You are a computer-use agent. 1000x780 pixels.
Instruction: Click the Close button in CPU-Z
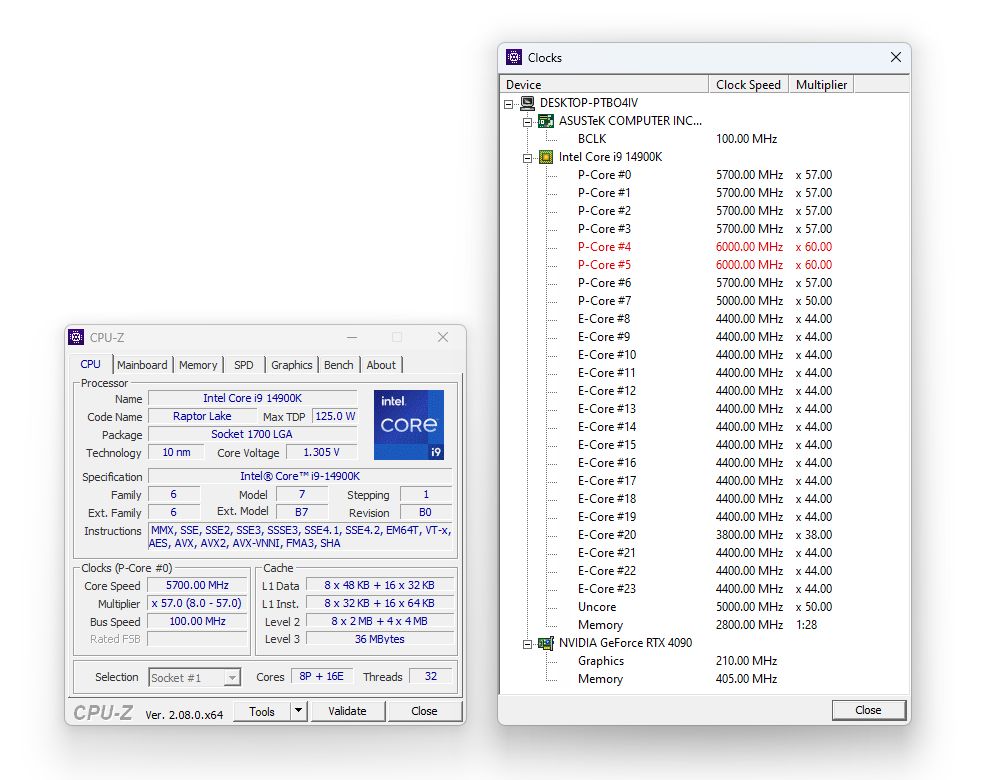(x=424, y=711)
